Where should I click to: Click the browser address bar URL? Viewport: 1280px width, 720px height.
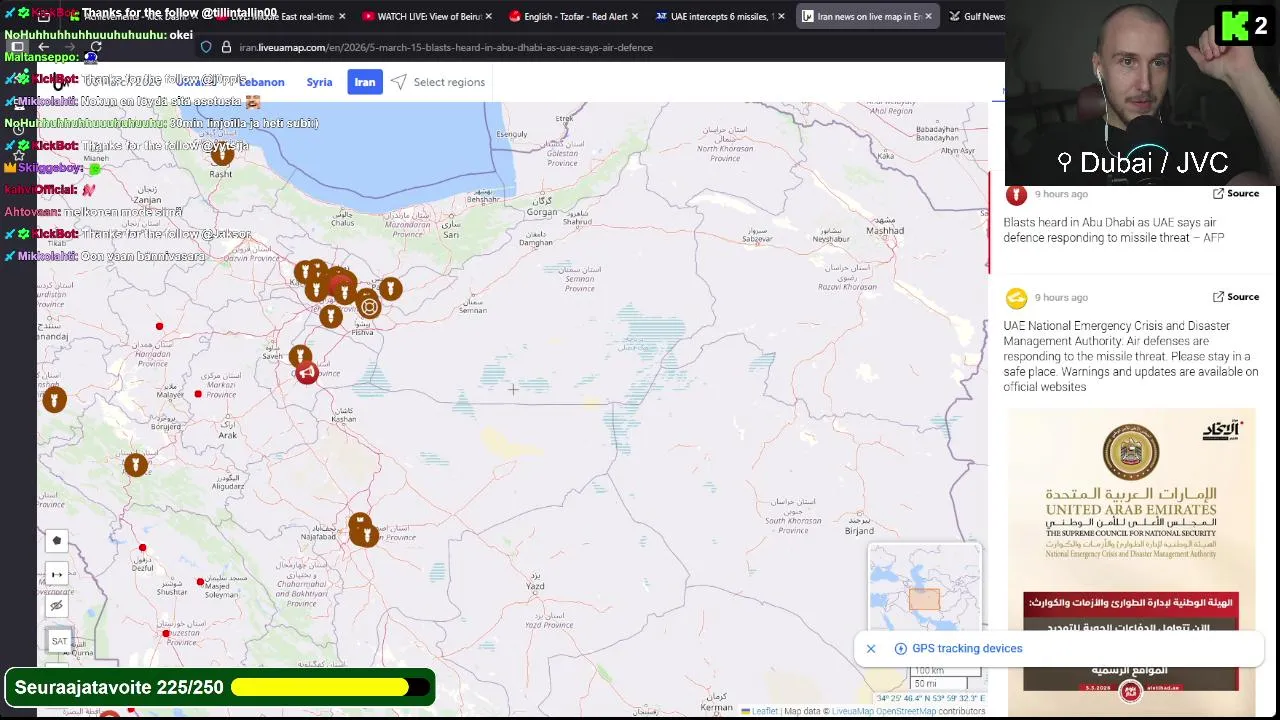pos(445,47)
